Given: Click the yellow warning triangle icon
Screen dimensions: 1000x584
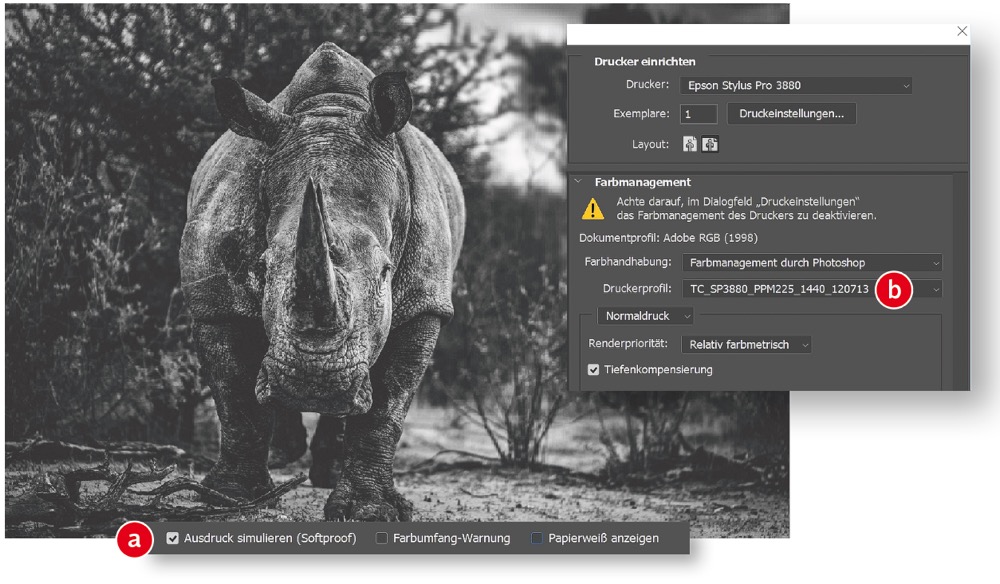Looking at the screenshot, I should click(594, 208).
